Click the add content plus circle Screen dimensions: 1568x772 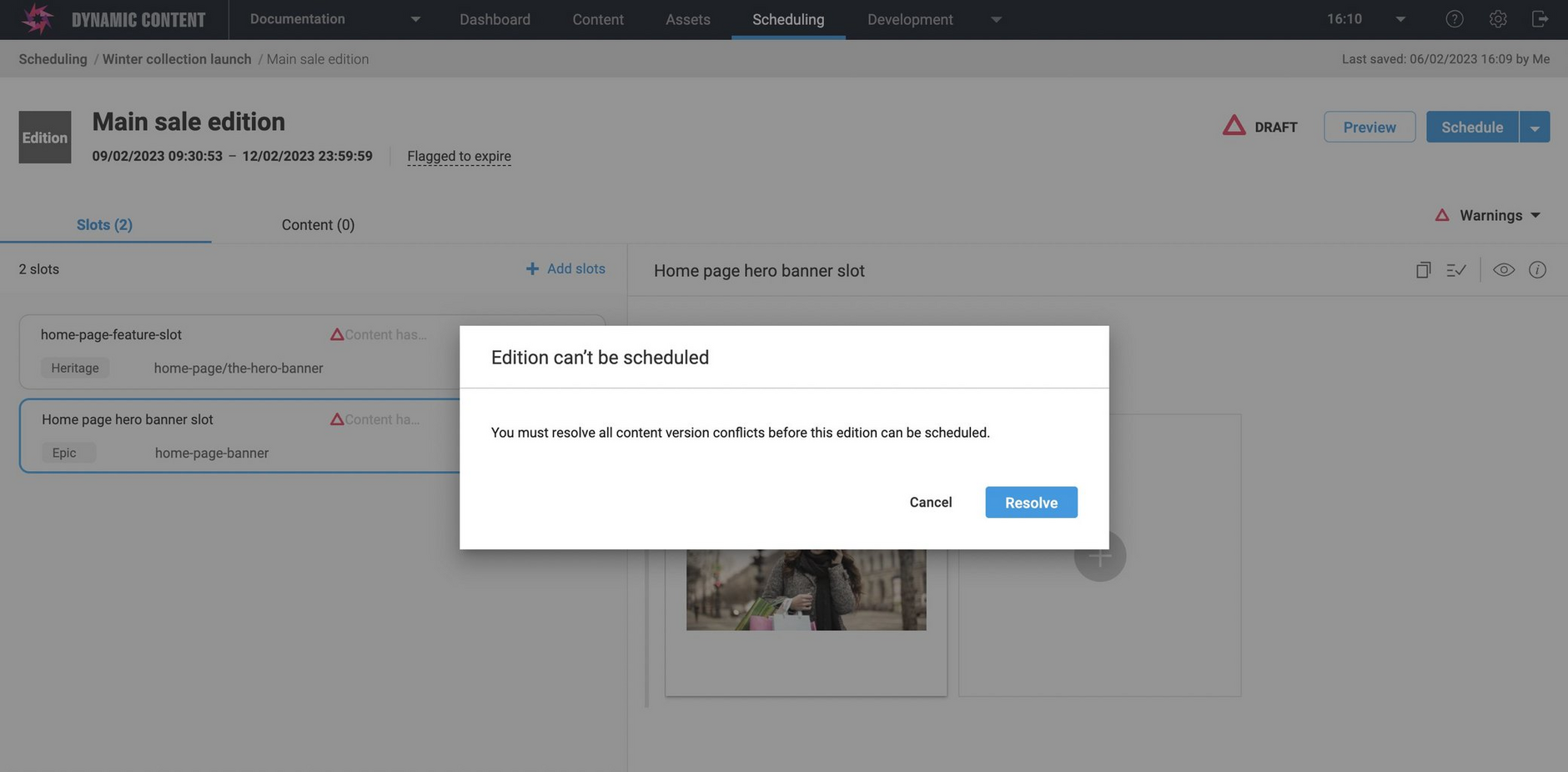coord(1099,556)
